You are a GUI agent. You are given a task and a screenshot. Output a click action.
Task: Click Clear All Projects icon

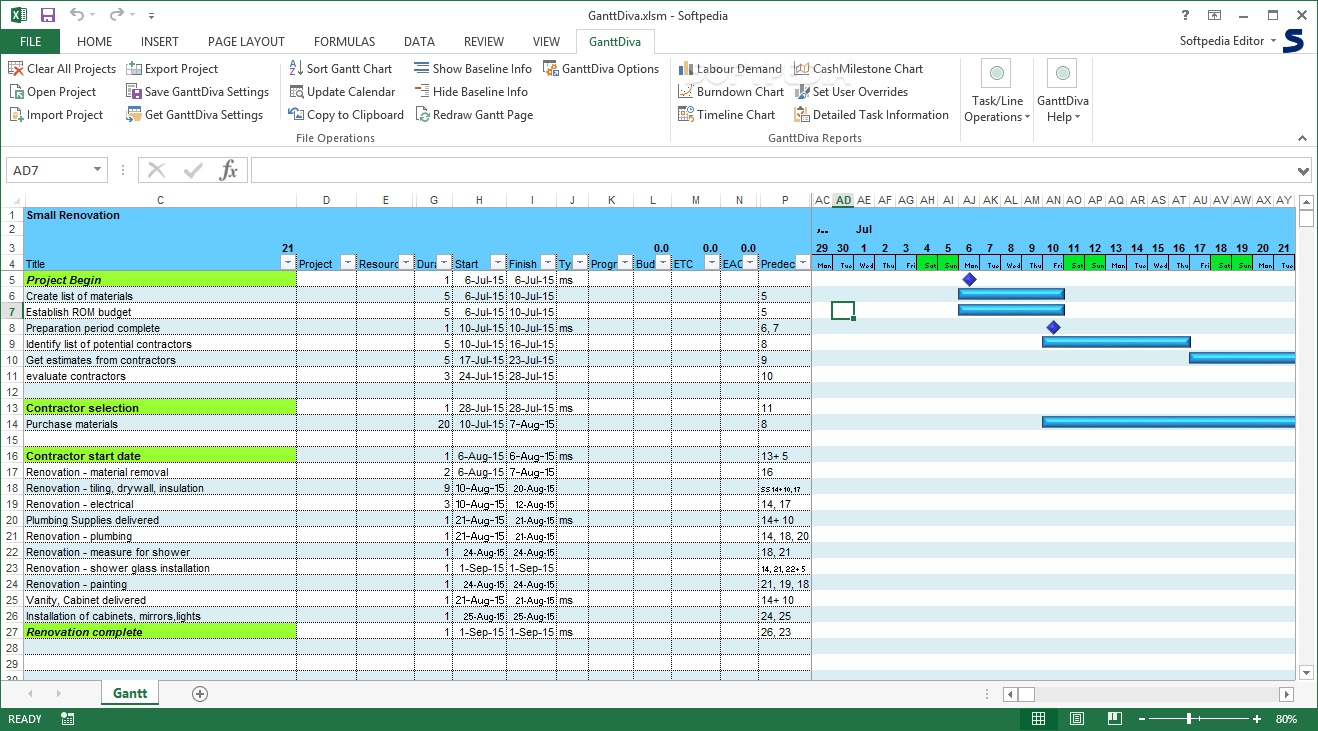[16, 69]
